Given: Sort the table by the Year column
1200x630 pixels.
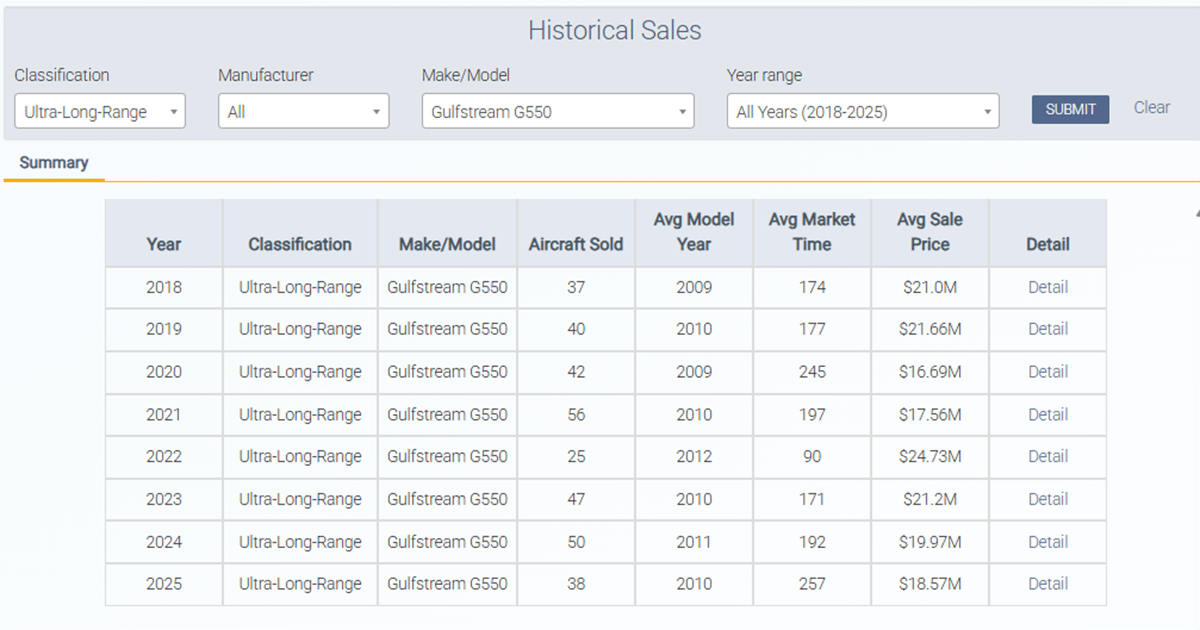Looking at the screenshot, I should (163, 243).
